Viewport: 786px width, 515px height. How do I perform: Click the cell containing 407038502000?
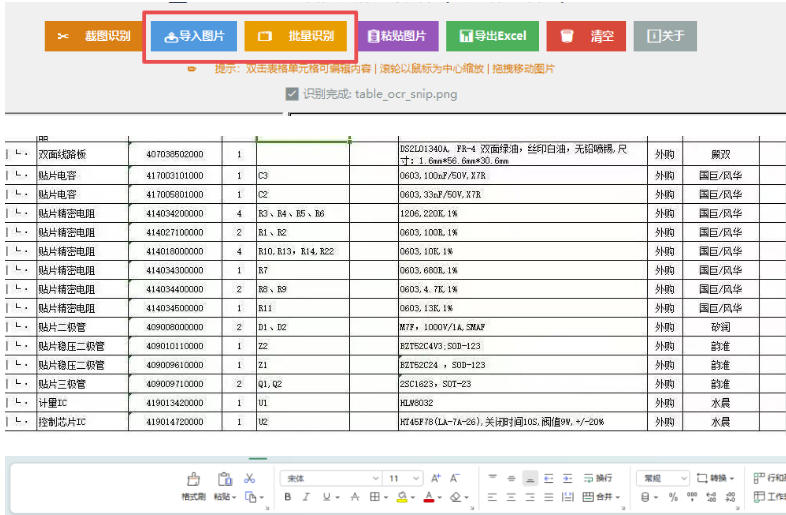pos(175,154)
